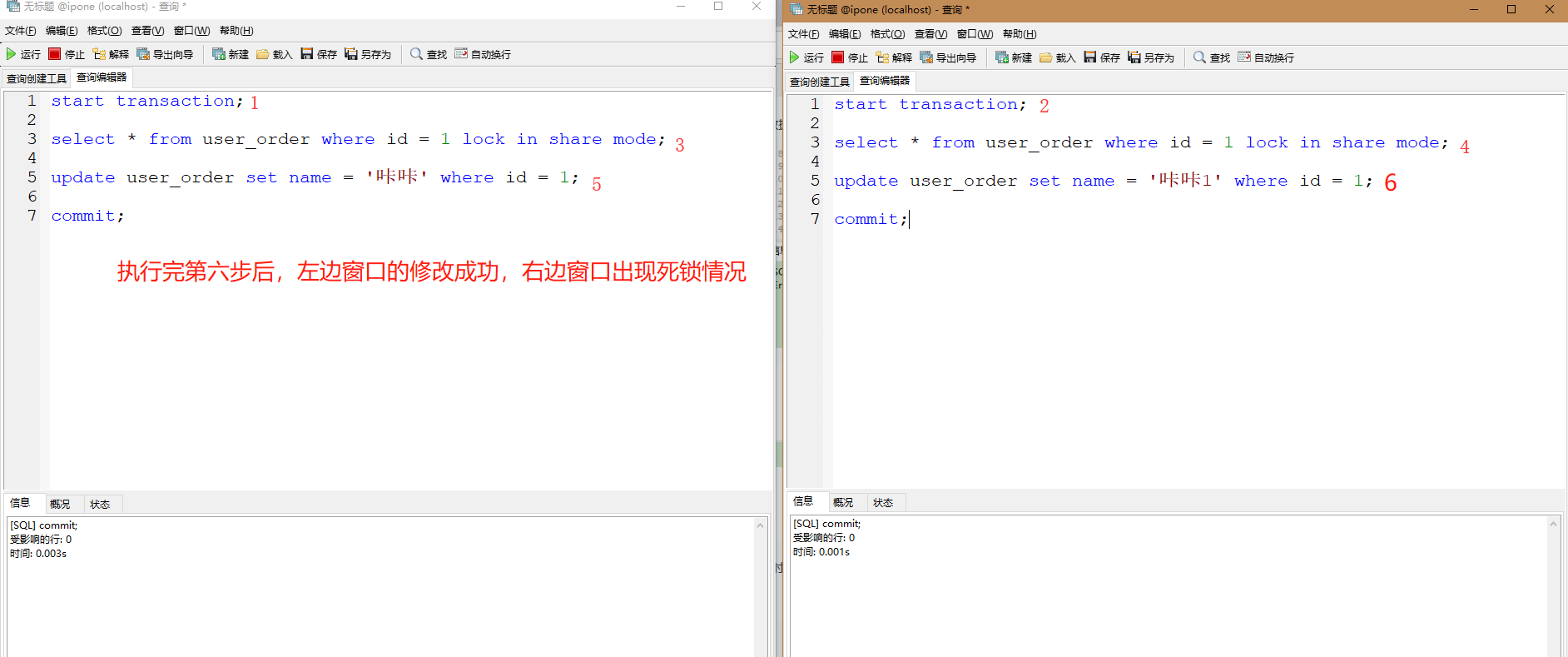Open 格式 menu in right window
This screenshot has width=1568, height=657.
pyautogui.click(x=888, y=34)
